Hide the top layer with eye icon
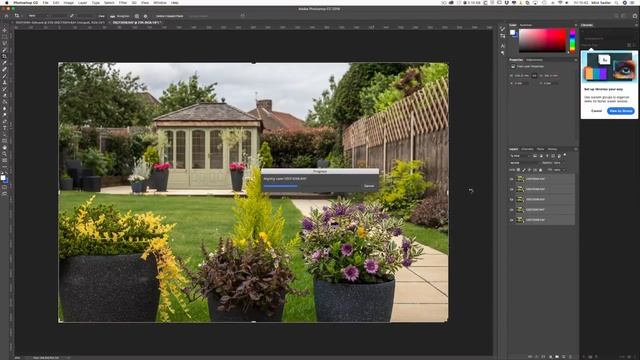The image size is (640, 360). (x=511, y=179)
